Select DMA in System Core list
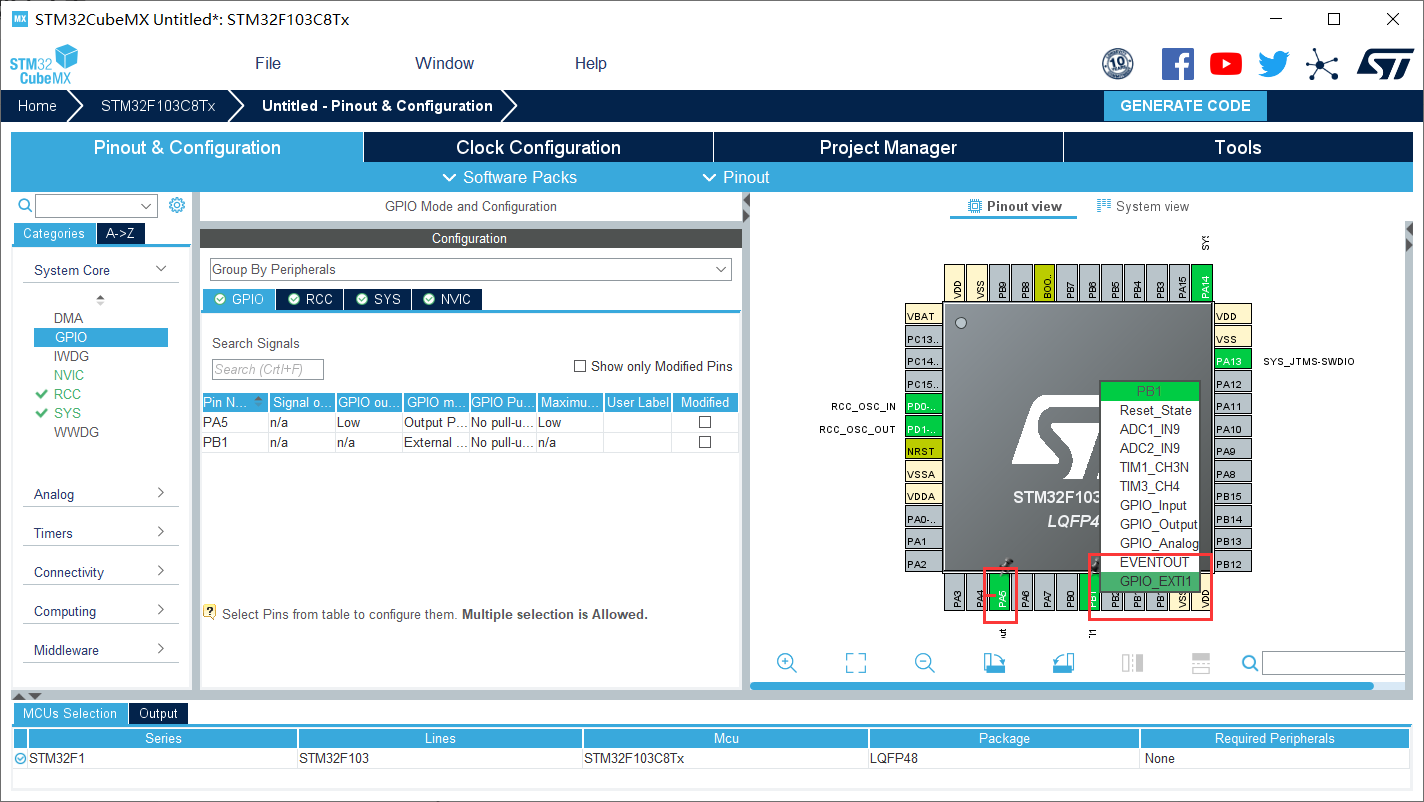Viewport: 1424px width, 802px height. pos(68,318)
